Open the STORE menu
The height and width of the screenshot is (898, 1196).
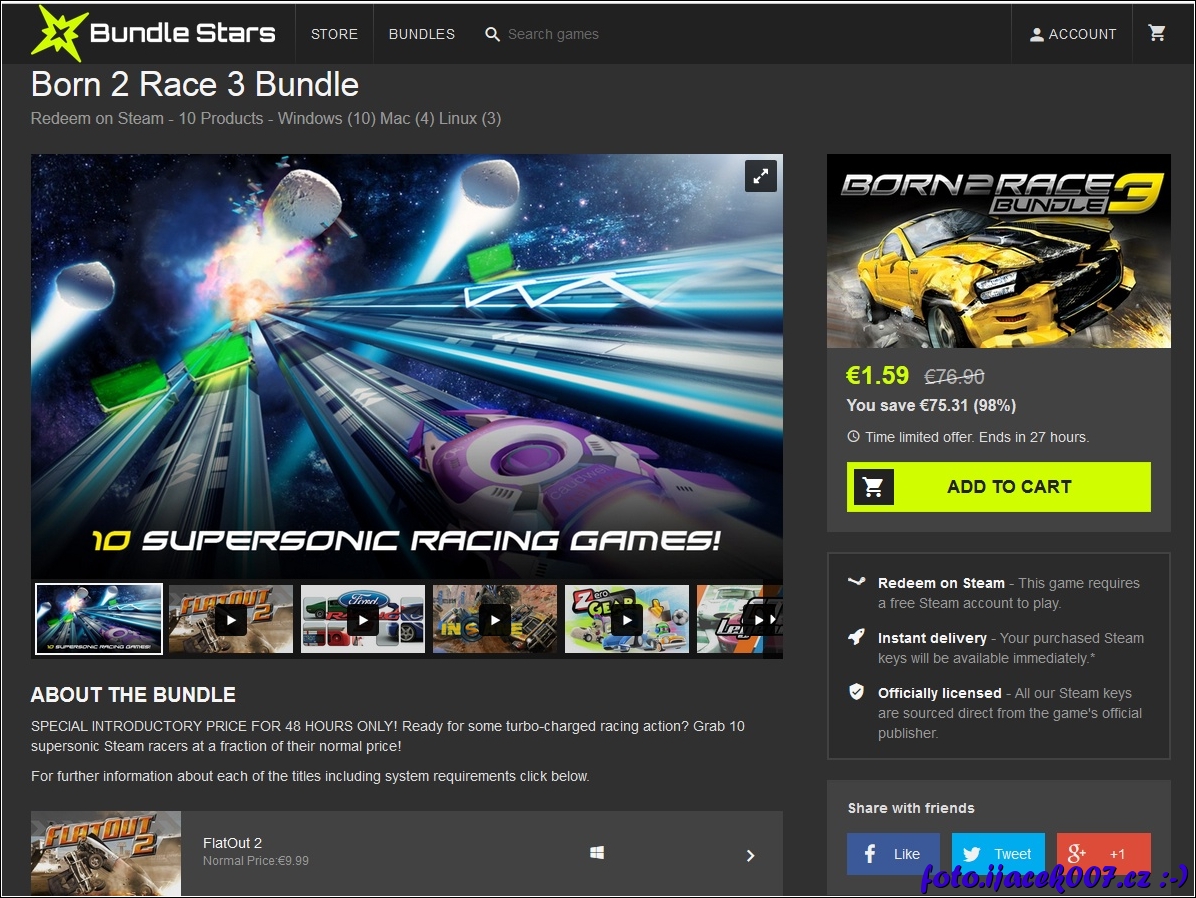point(334,34)
